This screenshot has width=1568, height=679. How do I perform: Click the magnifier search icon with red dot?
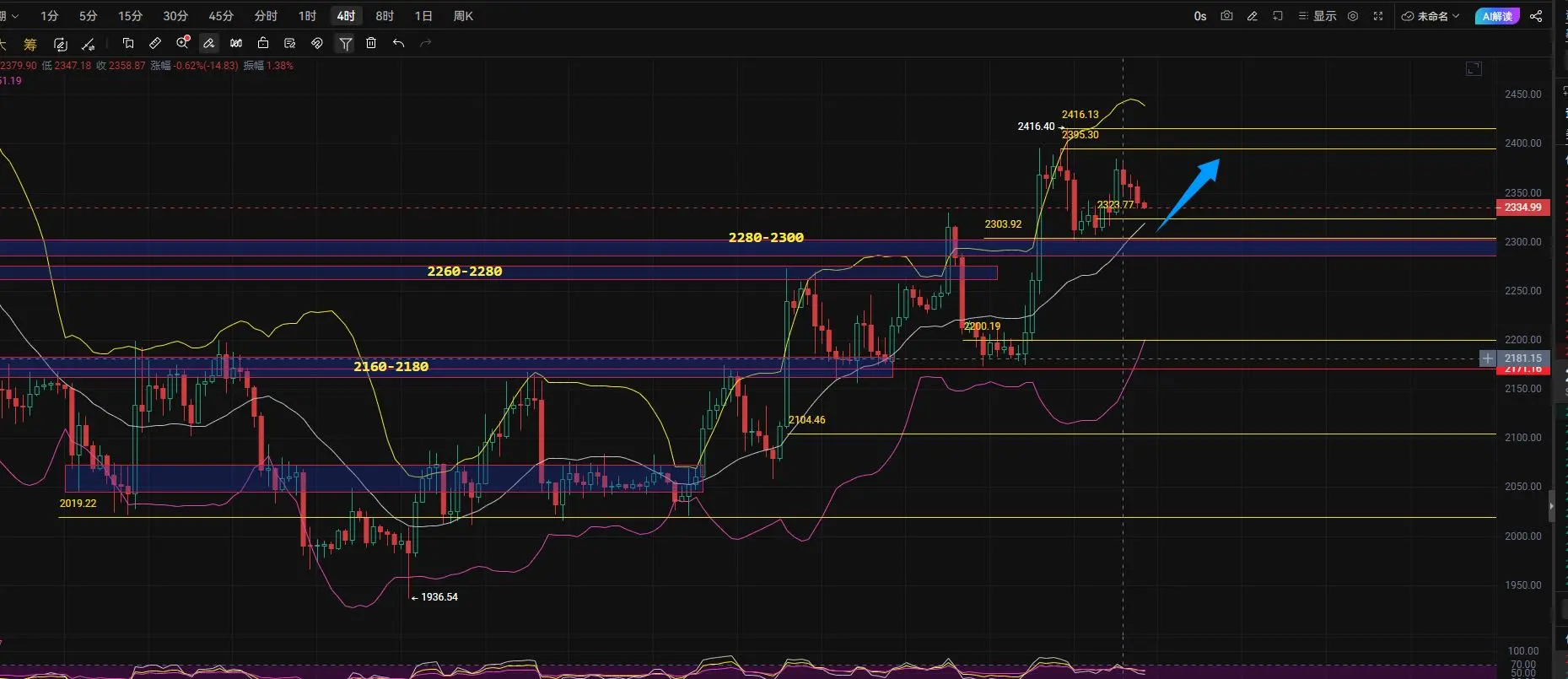(x=182, y=43)
